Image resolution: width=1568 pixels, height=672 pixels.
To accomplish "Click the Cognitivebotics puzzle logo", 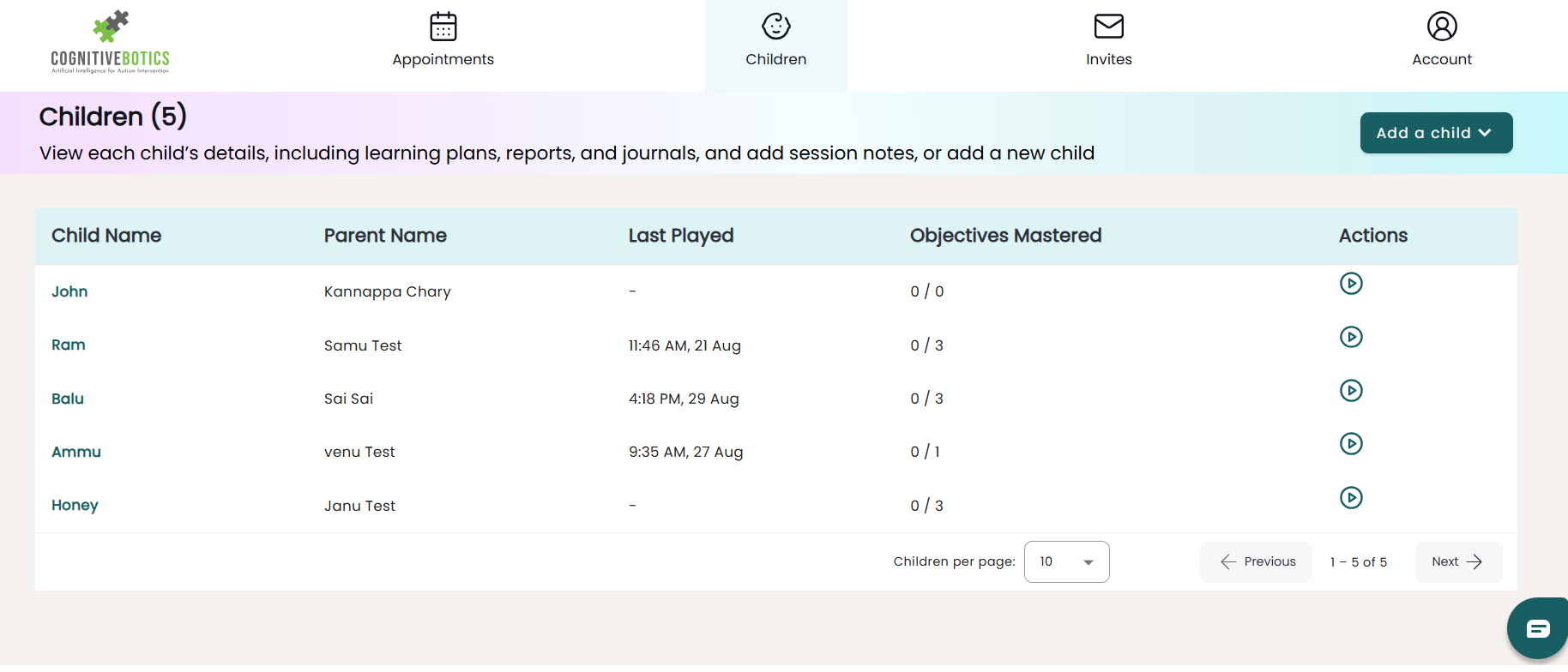I will point(110,41).
